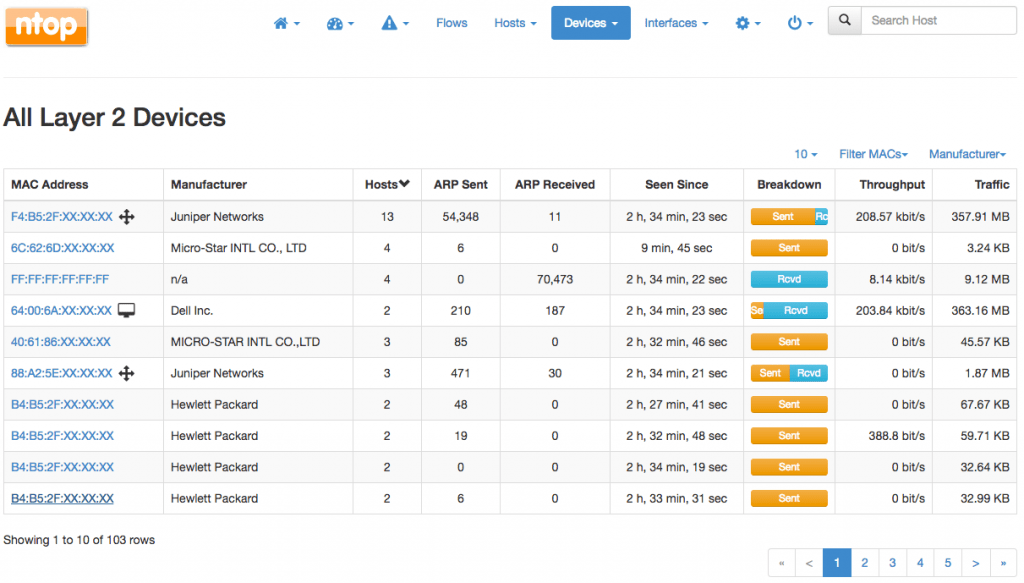Open the rows-per-page 10 dropdown
This screenshot has height=583, width=1024.
point(805,154)
